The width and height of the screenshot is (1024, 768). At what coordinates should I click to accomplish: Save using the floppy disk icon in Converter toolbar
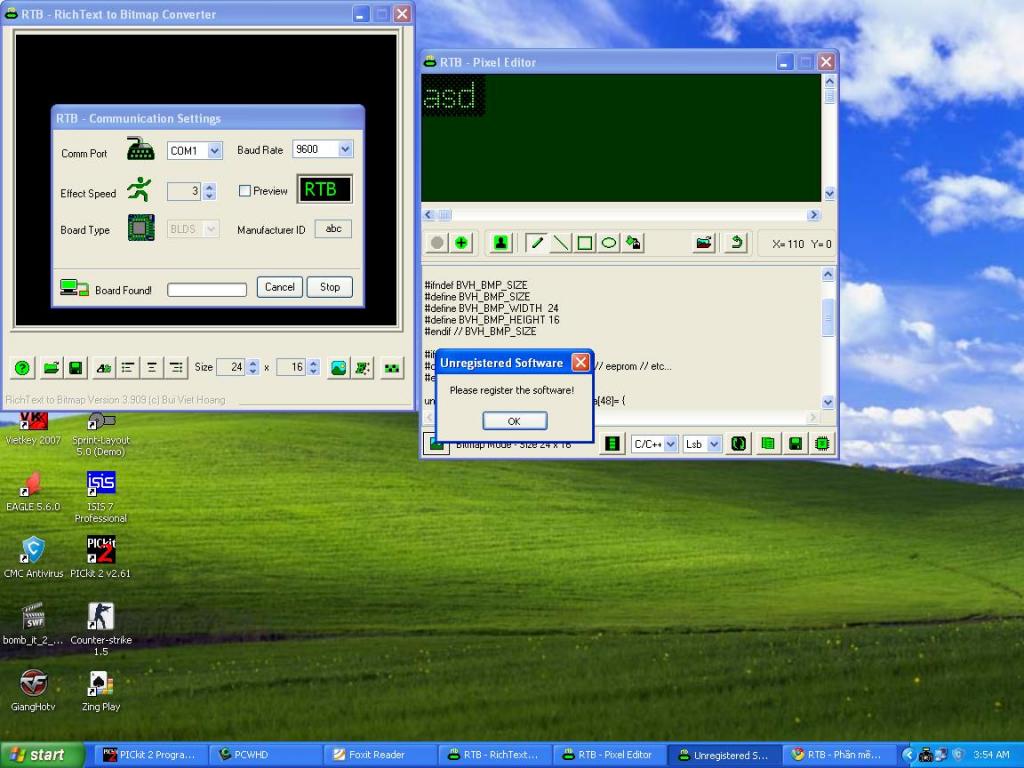click(76, 368)
